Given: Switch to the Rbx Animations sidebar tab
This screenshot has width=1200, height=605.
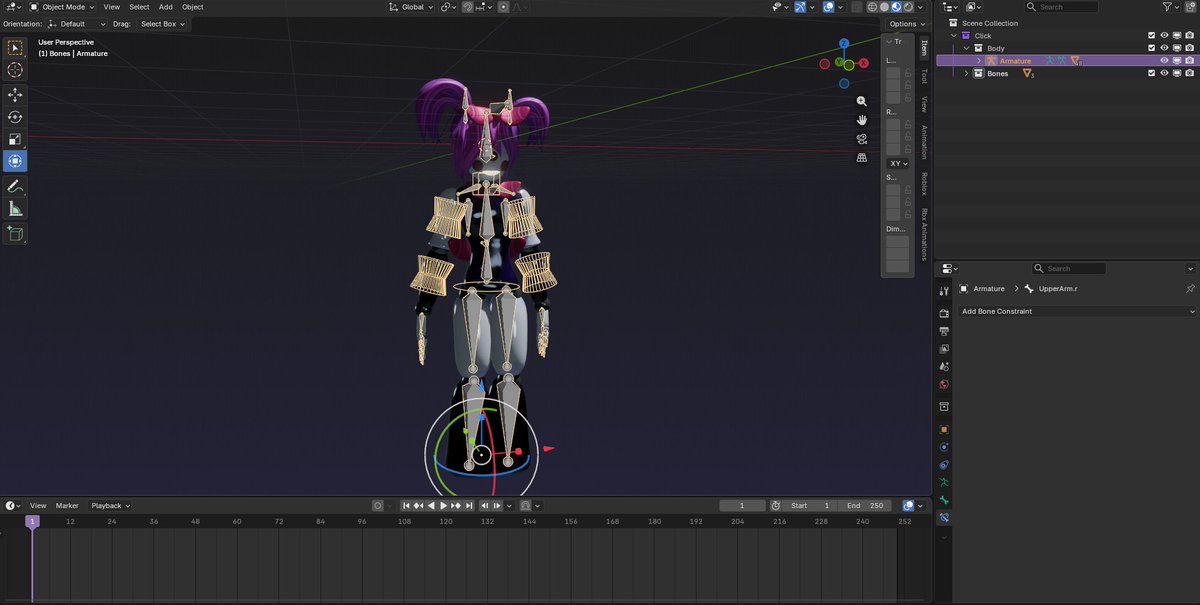Looking at the screenshot, I should tap(924, 234).
